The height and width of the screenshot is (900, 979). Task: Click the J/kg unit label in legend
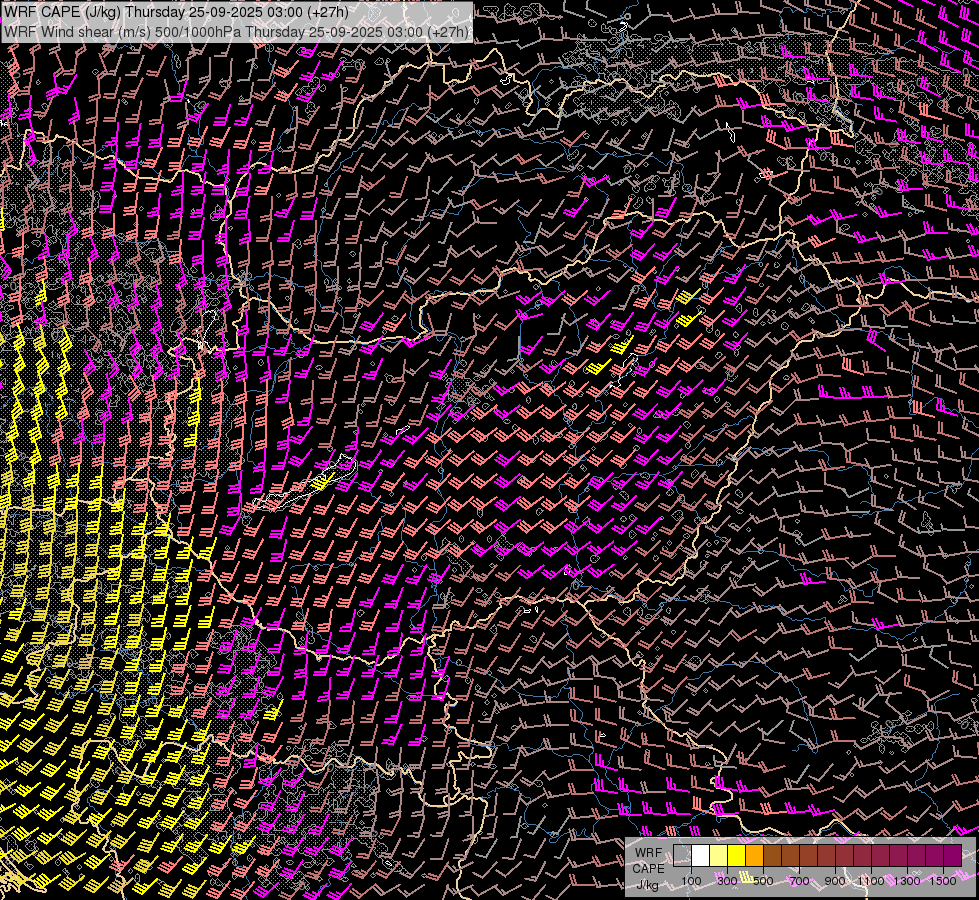(x=648, y=884)
